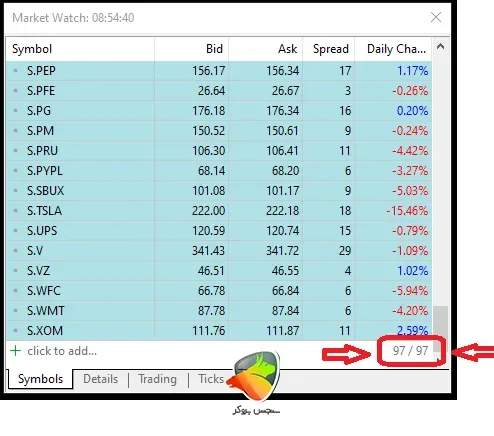Open the Trading tab
The width and height of the screenshot is (494, 436).
pos(157,379)
